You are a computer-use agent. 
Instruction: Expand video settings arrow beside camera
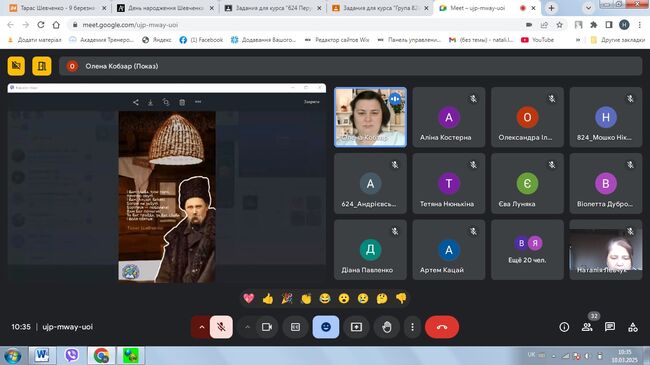[247, 327]
